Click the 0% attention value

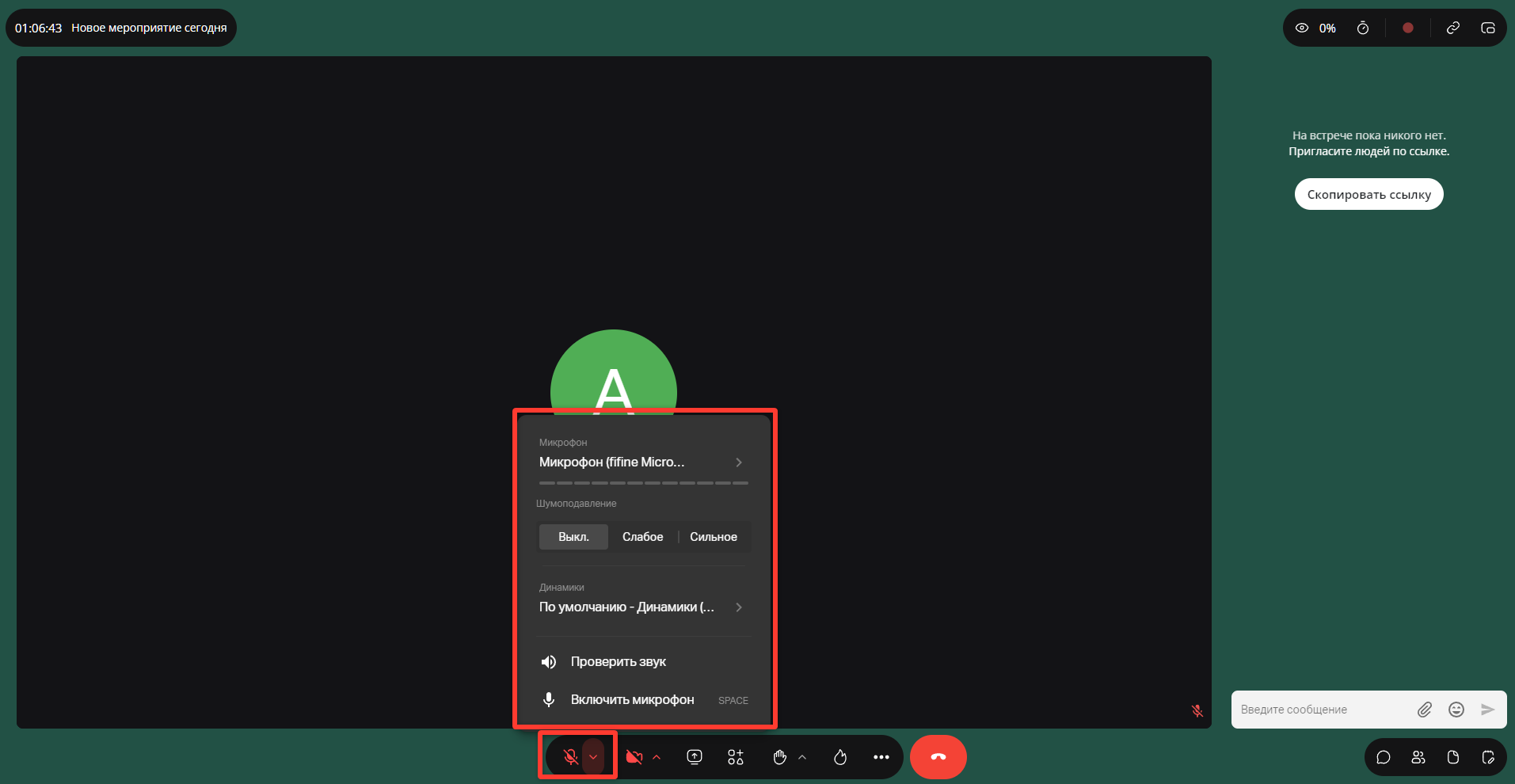coord(1328,28)
